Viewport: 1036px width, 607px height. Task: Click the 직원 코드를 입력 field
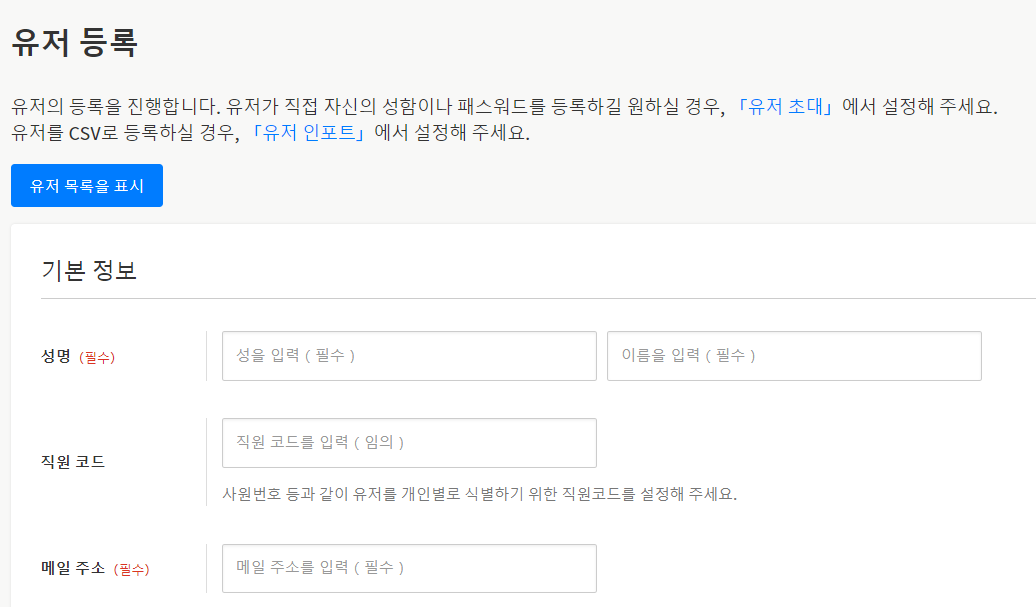(x=409, y=443)
